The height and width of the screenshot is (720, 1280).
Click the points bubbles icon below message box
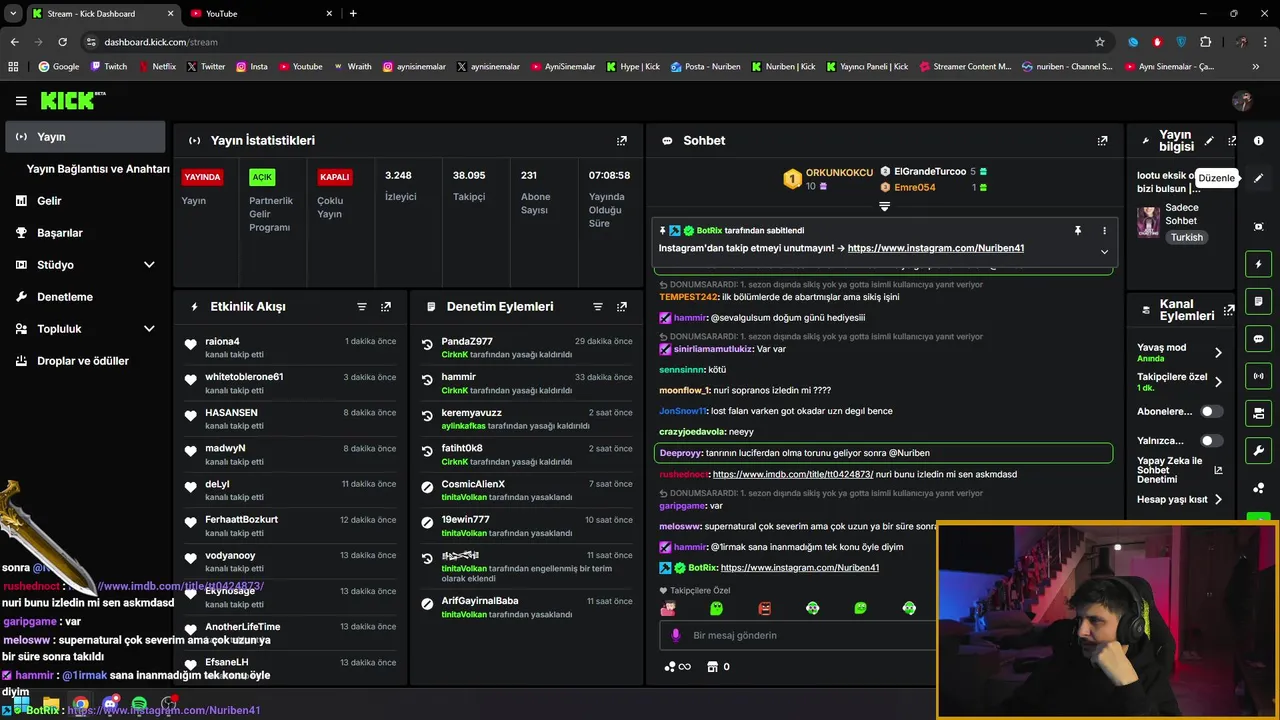pyautogui.click(x=670, y=667)
